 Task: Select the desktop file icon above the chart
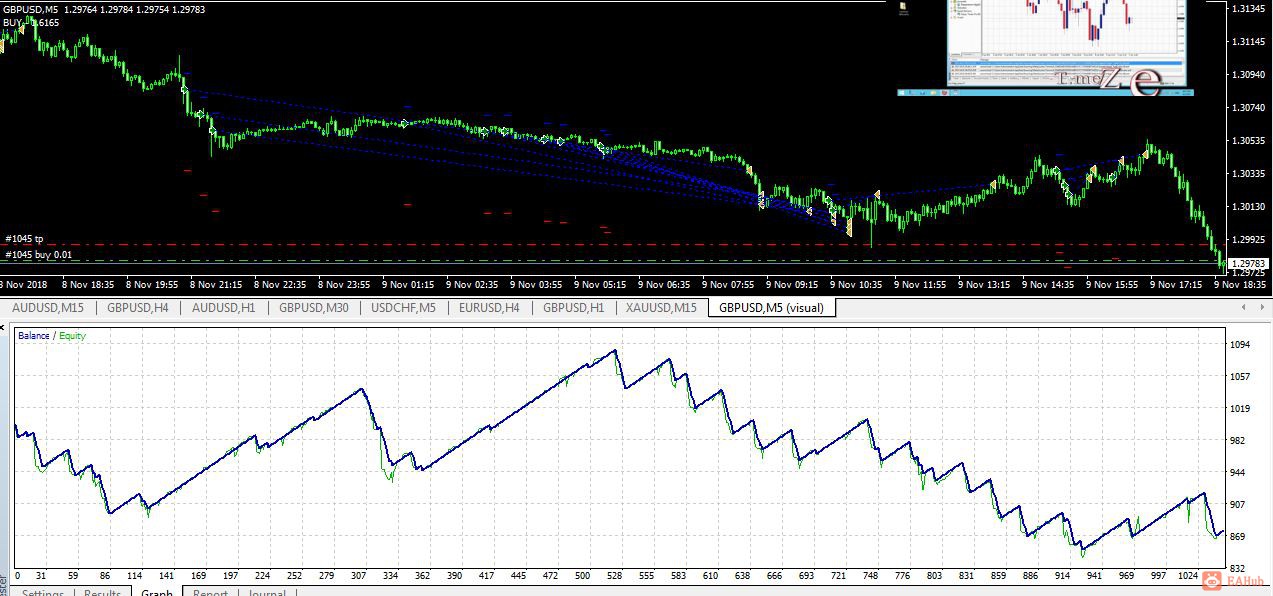click(x=903, y=9)
